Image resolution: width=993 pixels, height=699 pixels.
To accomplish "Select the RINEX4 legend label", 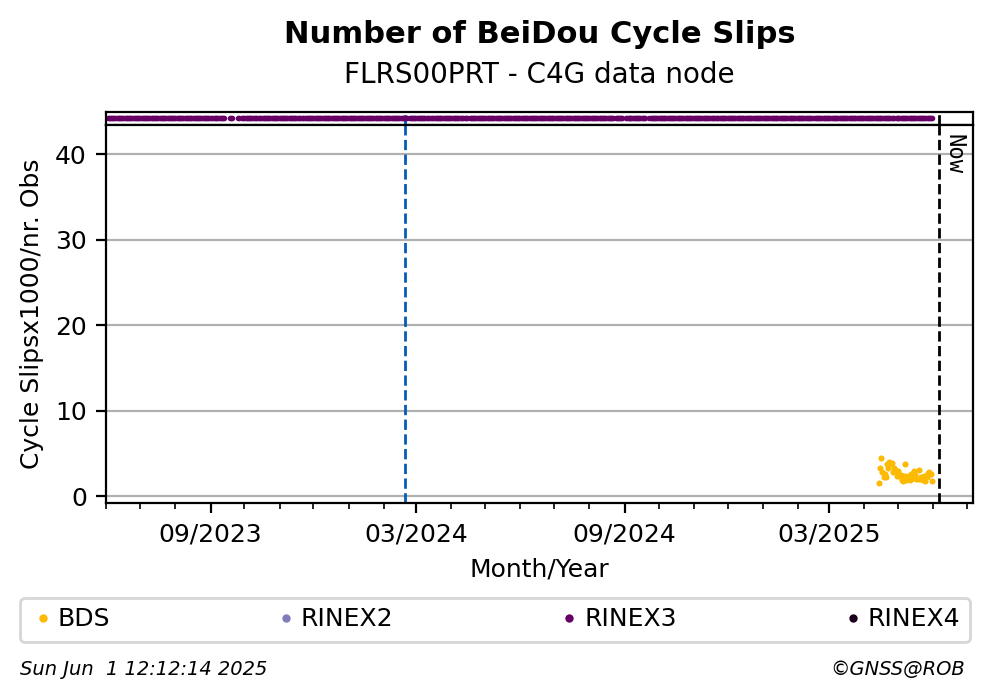I will coord(913,618).
